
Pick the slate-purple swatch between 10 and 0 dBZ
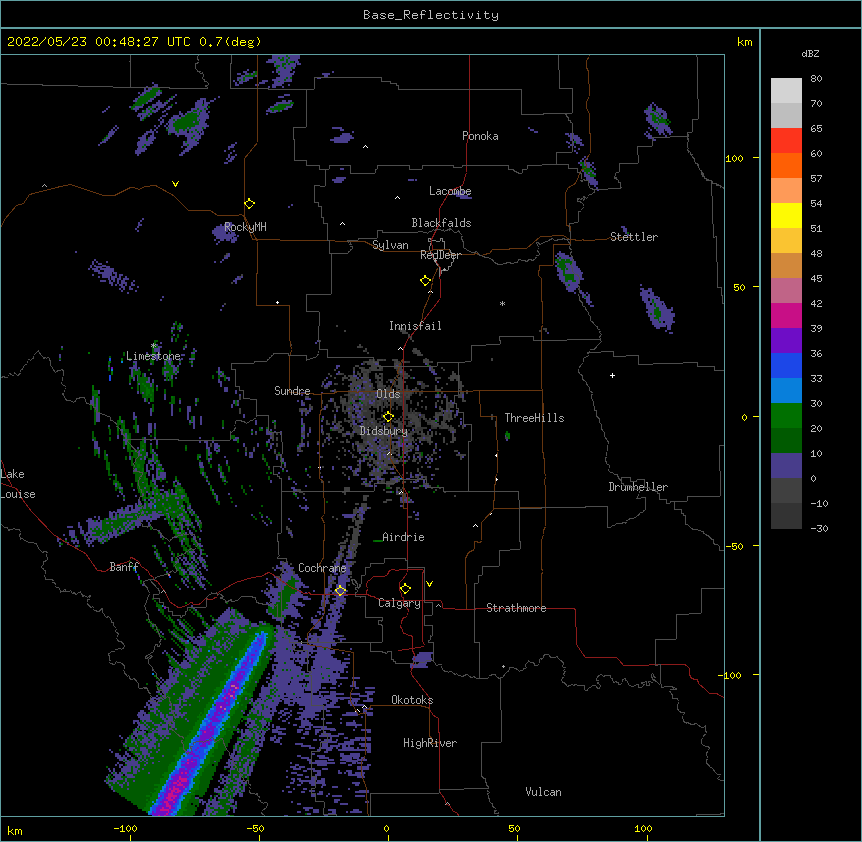786,466
